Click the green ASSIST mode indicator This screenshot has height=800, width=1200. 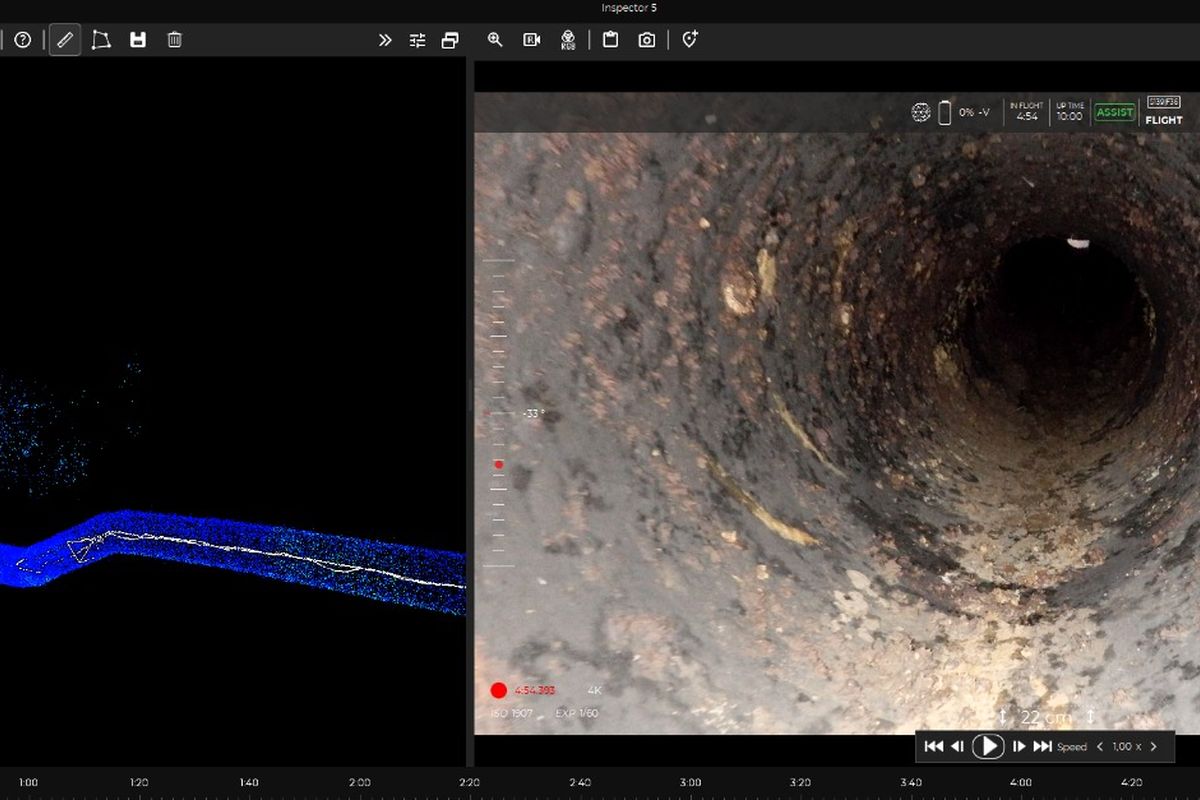click(1115, 113)
